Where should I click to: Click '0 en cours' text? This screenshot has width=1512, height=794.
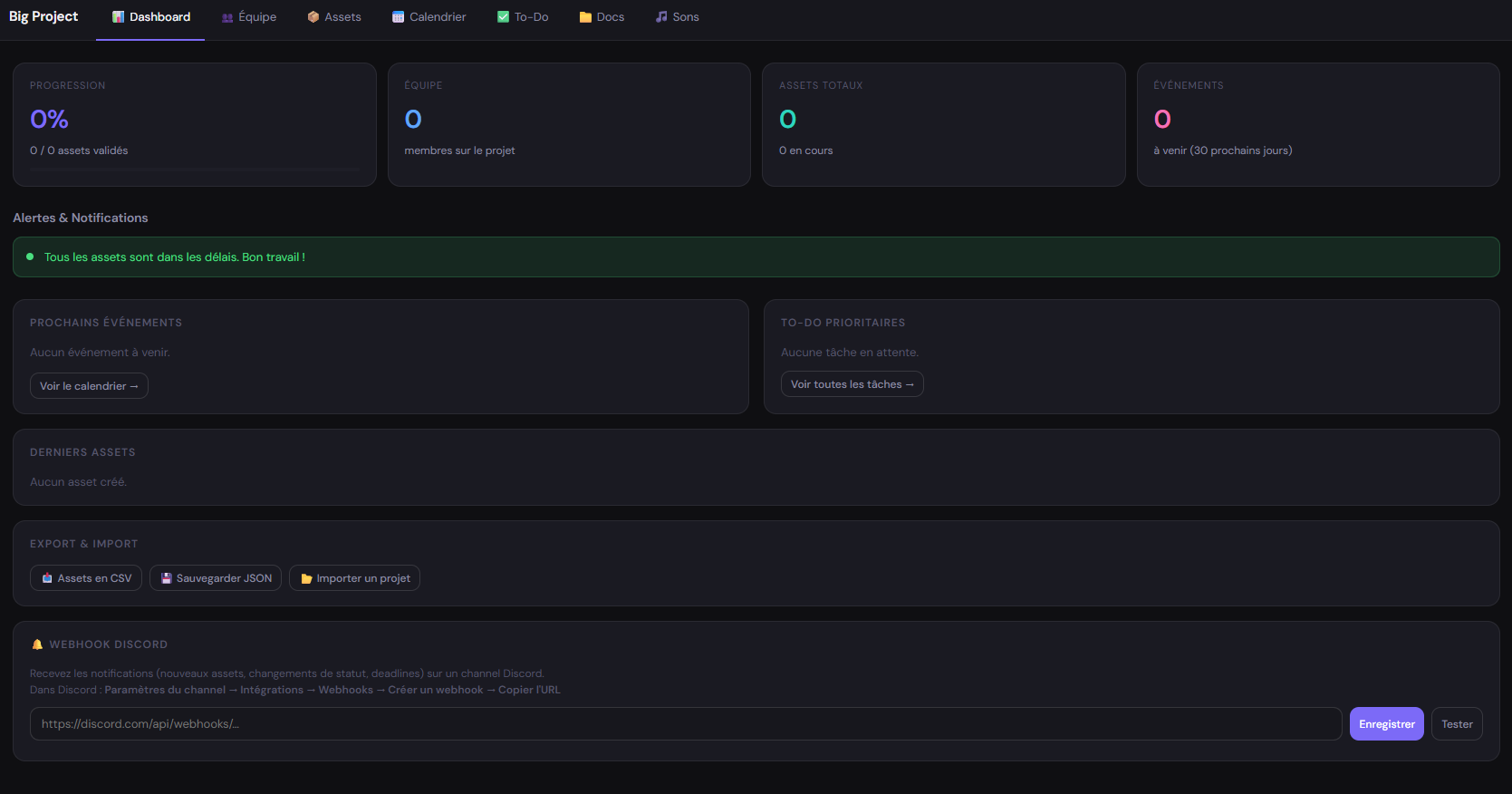pos(805,150)
